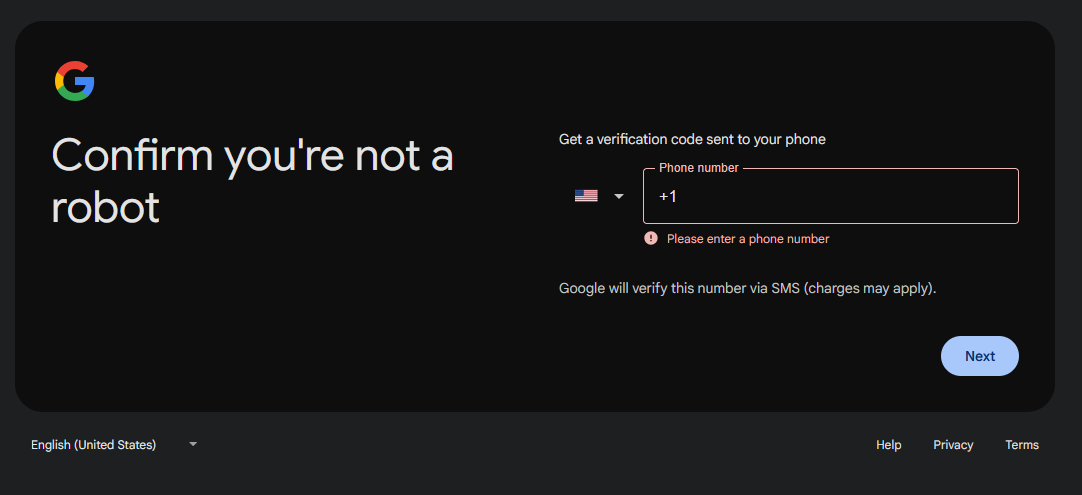Viewport: 1082px width, 495px height.
Task: Click the 'Confirm you're not a robot' heading
Action: (x=253, y=181)
